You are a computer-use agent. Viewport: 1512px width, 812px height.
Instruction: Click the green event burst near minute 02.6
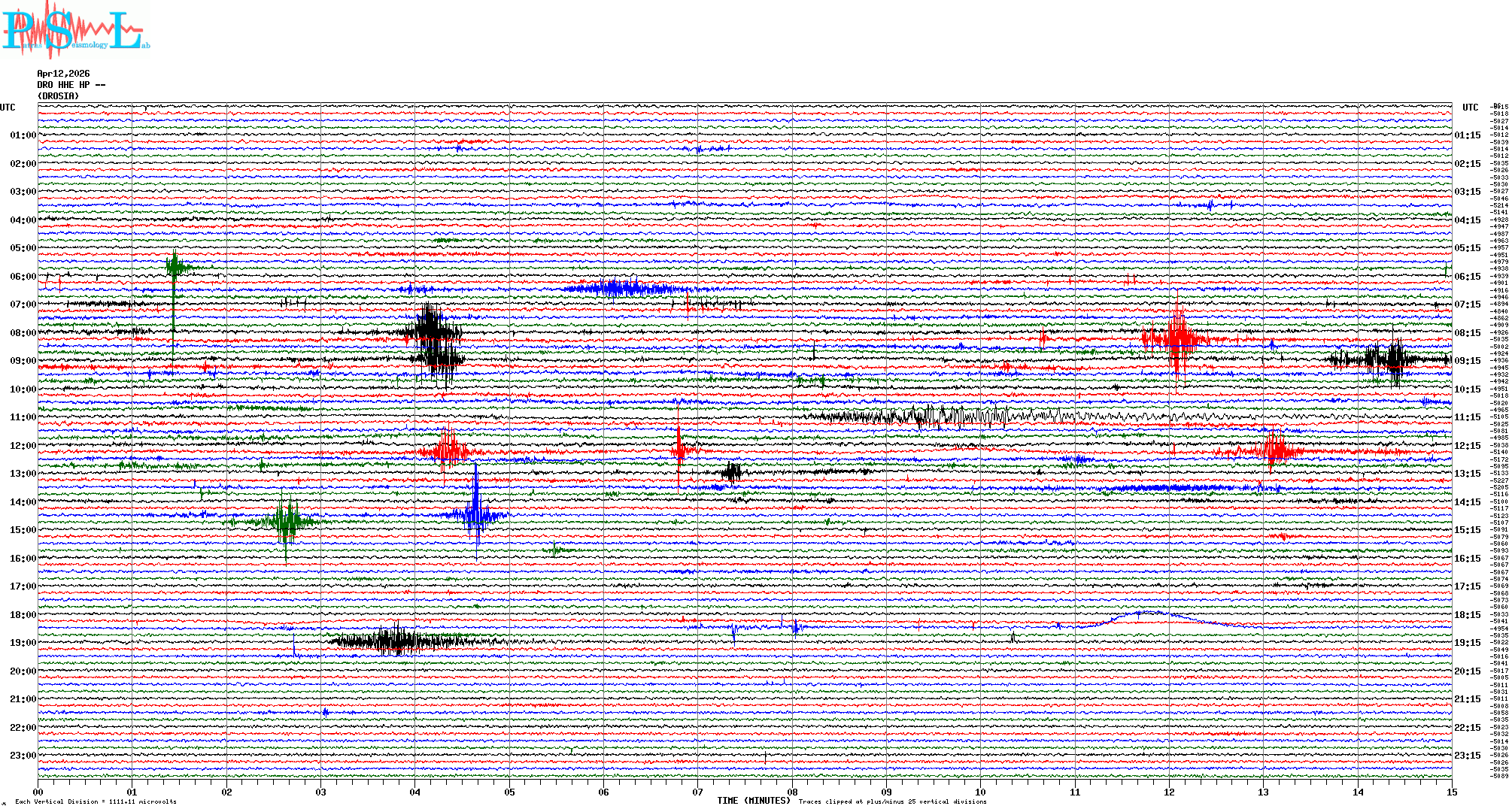click(x=286, y=521)
